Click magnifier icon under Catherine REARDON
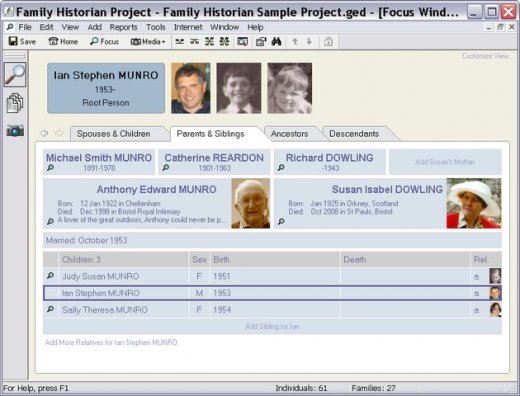The width and height of the screenshot is (520, 396). coord(166,168)
